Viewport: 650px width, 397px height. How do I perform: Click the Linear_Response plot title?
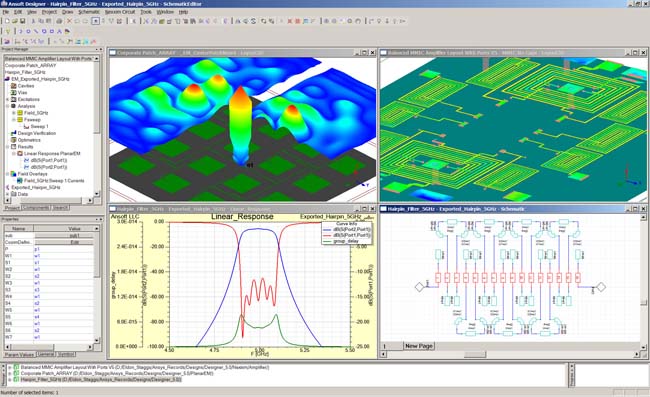242,217
